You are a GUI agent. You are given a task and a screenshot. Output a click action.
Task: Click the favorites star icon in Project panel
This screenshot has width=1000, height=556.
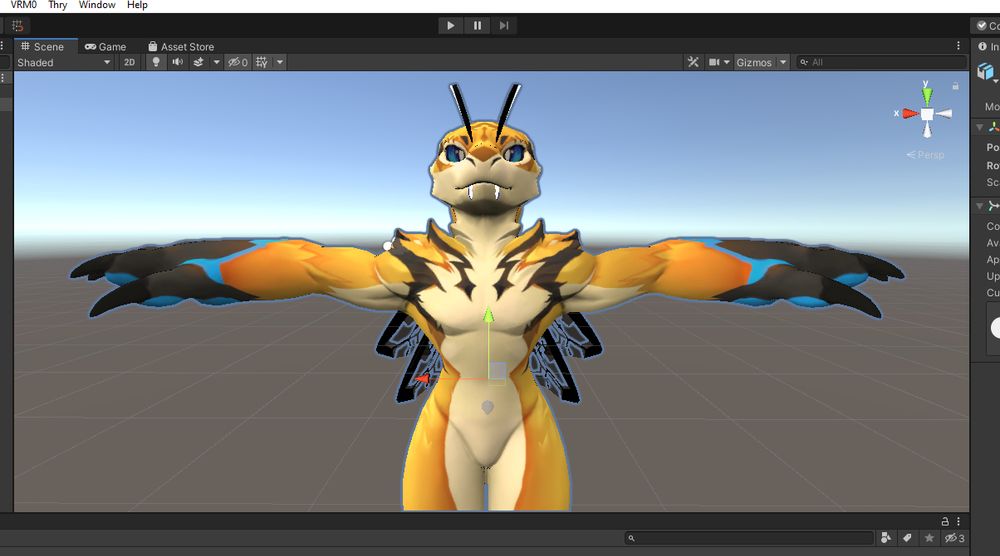[929, 538]
